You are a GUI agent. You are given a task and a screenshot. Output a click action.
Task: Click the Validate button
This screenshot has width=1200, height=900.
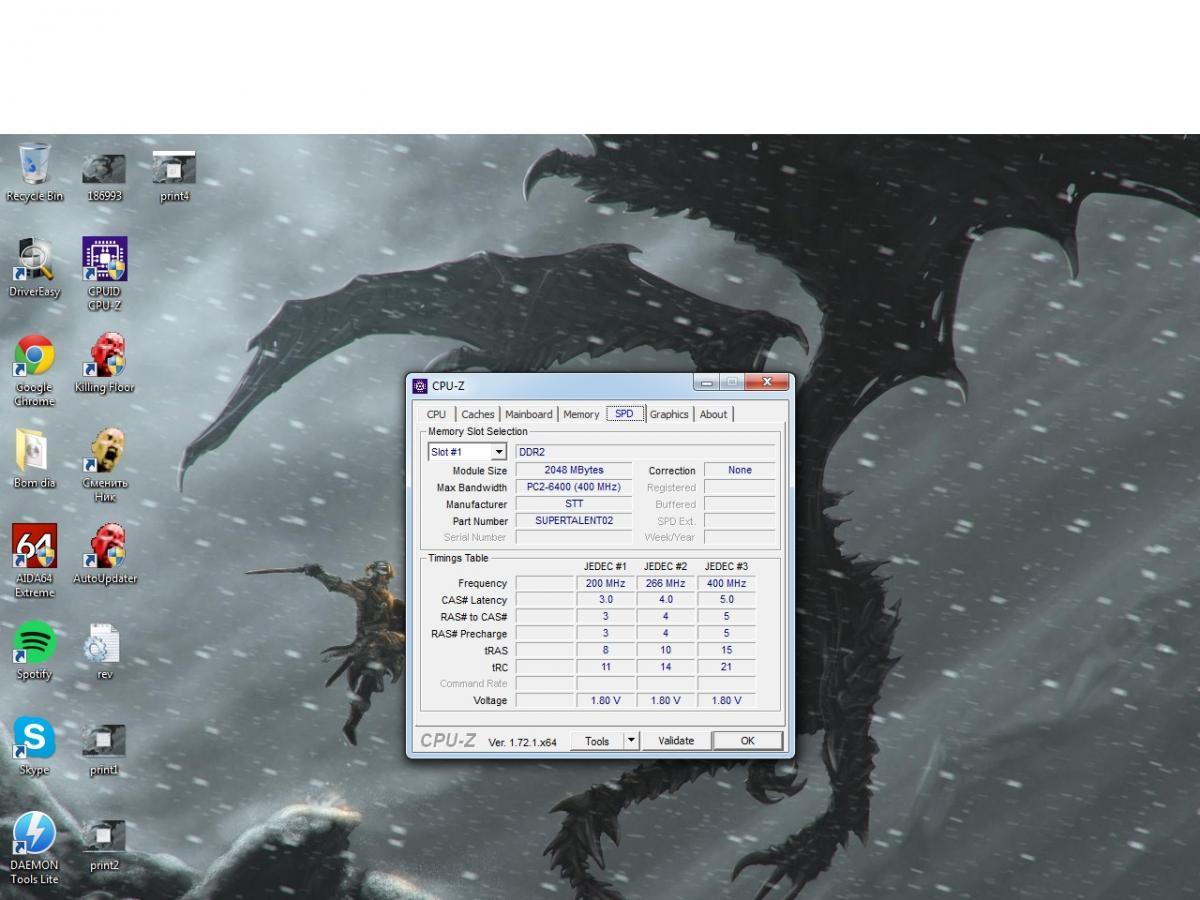pyautogui.click(x=676, y=741)
